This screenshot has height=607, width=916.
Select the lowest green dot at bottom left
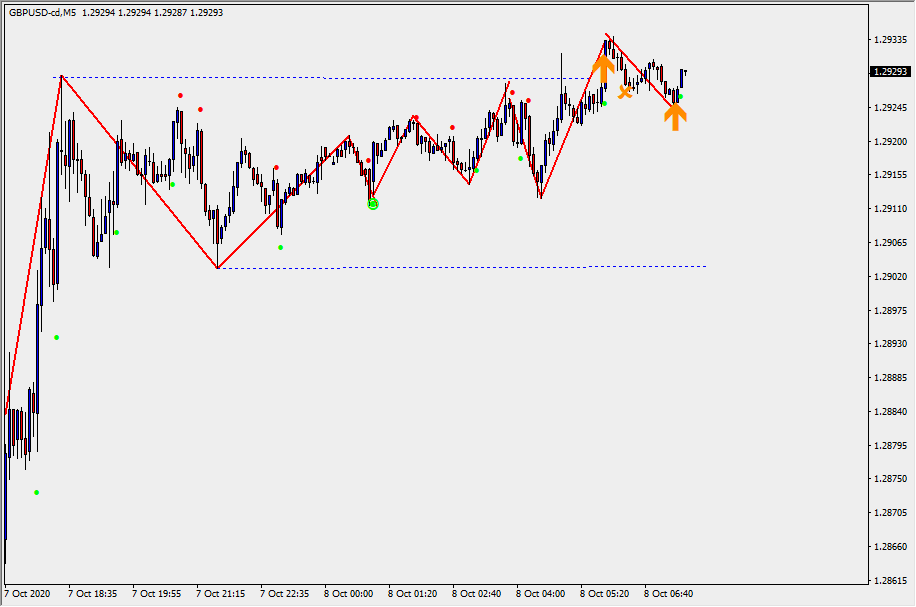point(37,492)
